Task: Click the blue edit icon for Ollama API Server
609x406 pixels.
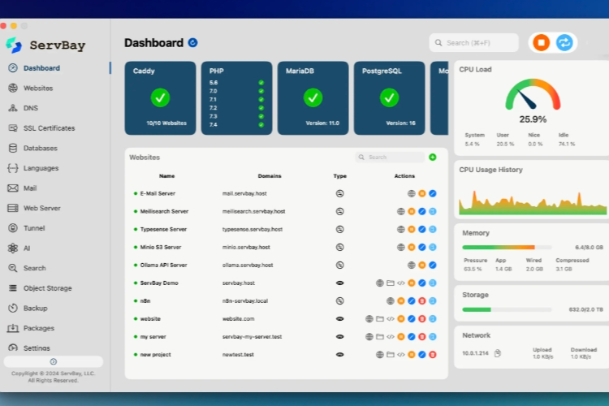Action: [x=432, y=265]
